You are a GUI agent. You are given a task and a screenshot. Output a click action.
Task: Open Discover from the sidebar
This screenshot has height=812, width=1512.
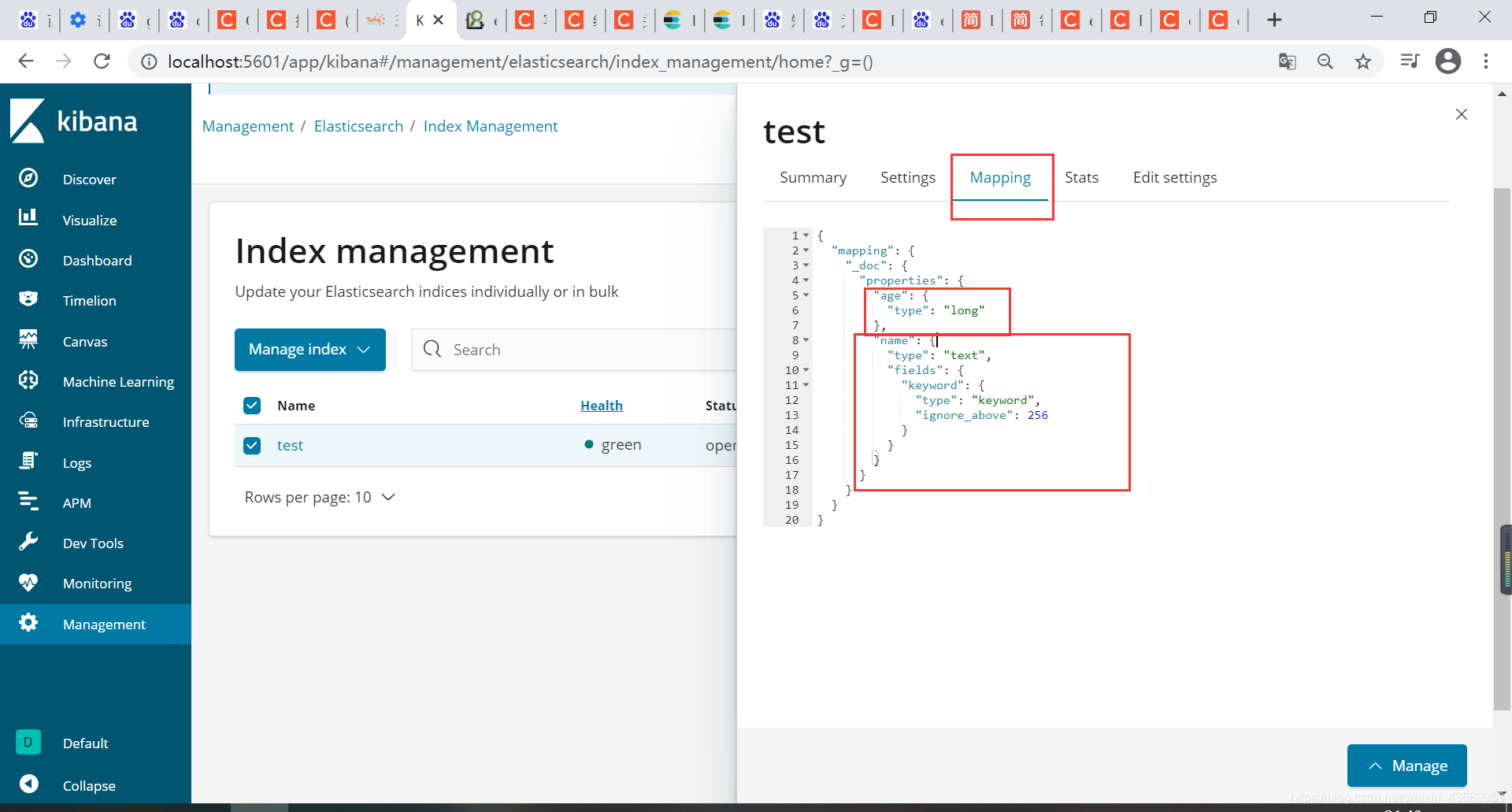[x=89, y=180]
